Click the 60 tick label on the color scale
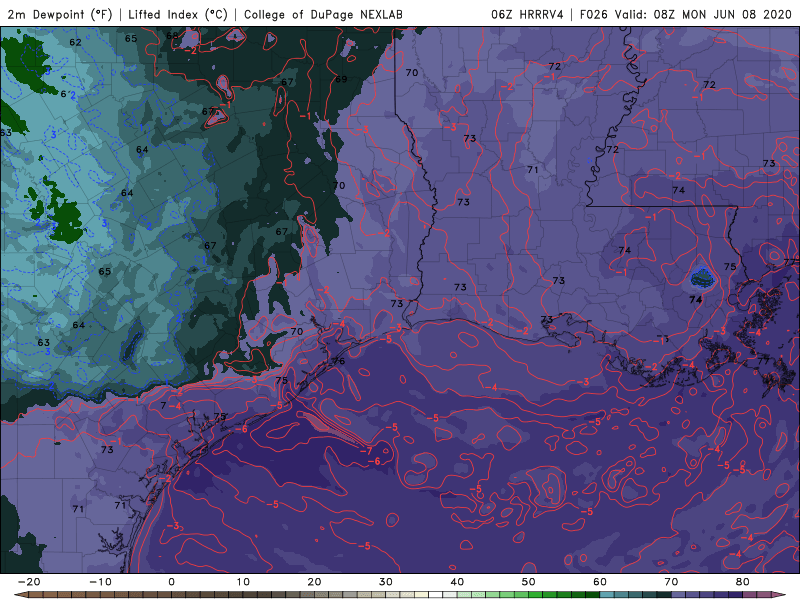Viewport: 800px width, 600px height. [x=600, y=582]
